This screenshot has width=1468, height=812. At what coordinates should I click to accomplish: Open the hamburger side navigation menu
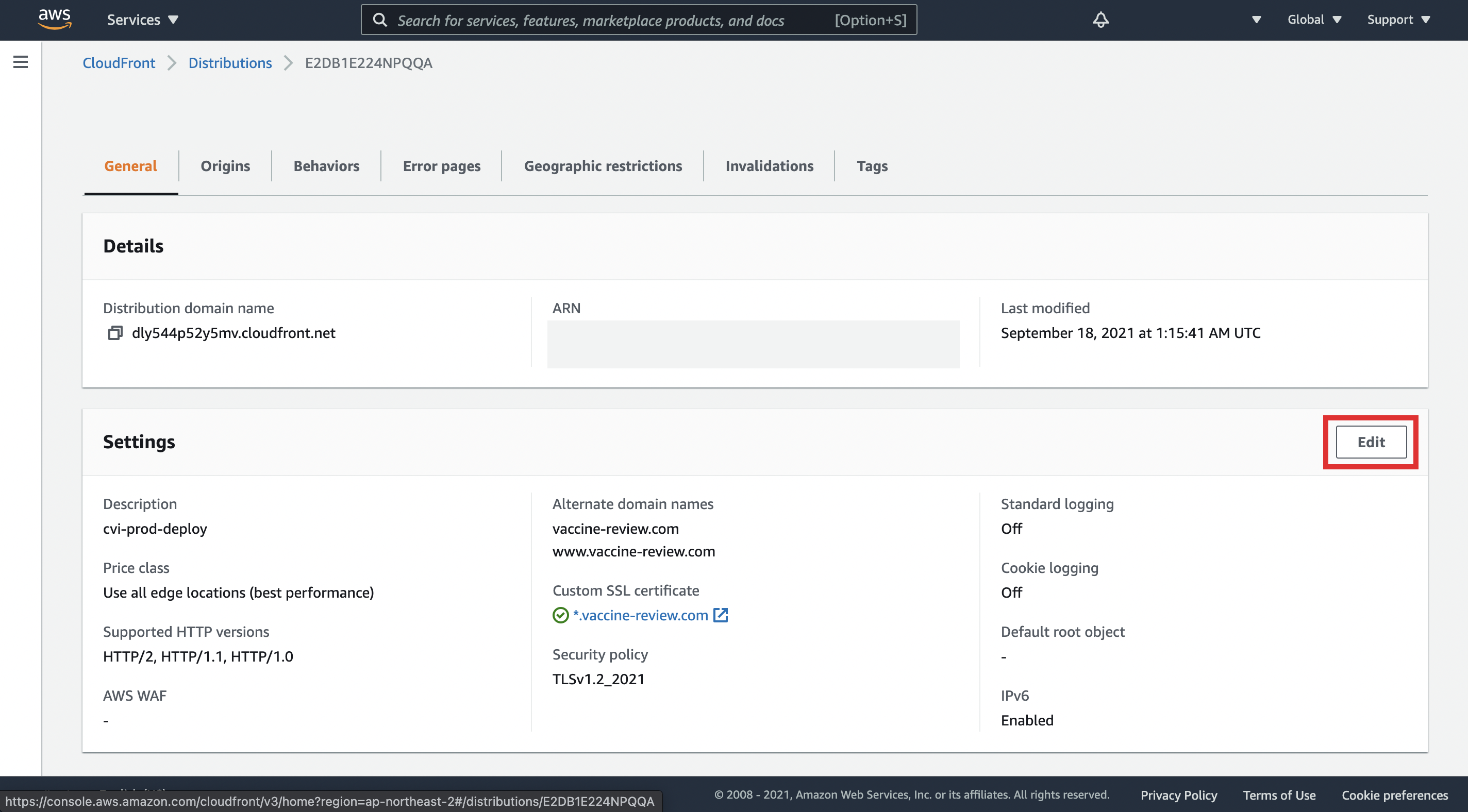(21, 62)
